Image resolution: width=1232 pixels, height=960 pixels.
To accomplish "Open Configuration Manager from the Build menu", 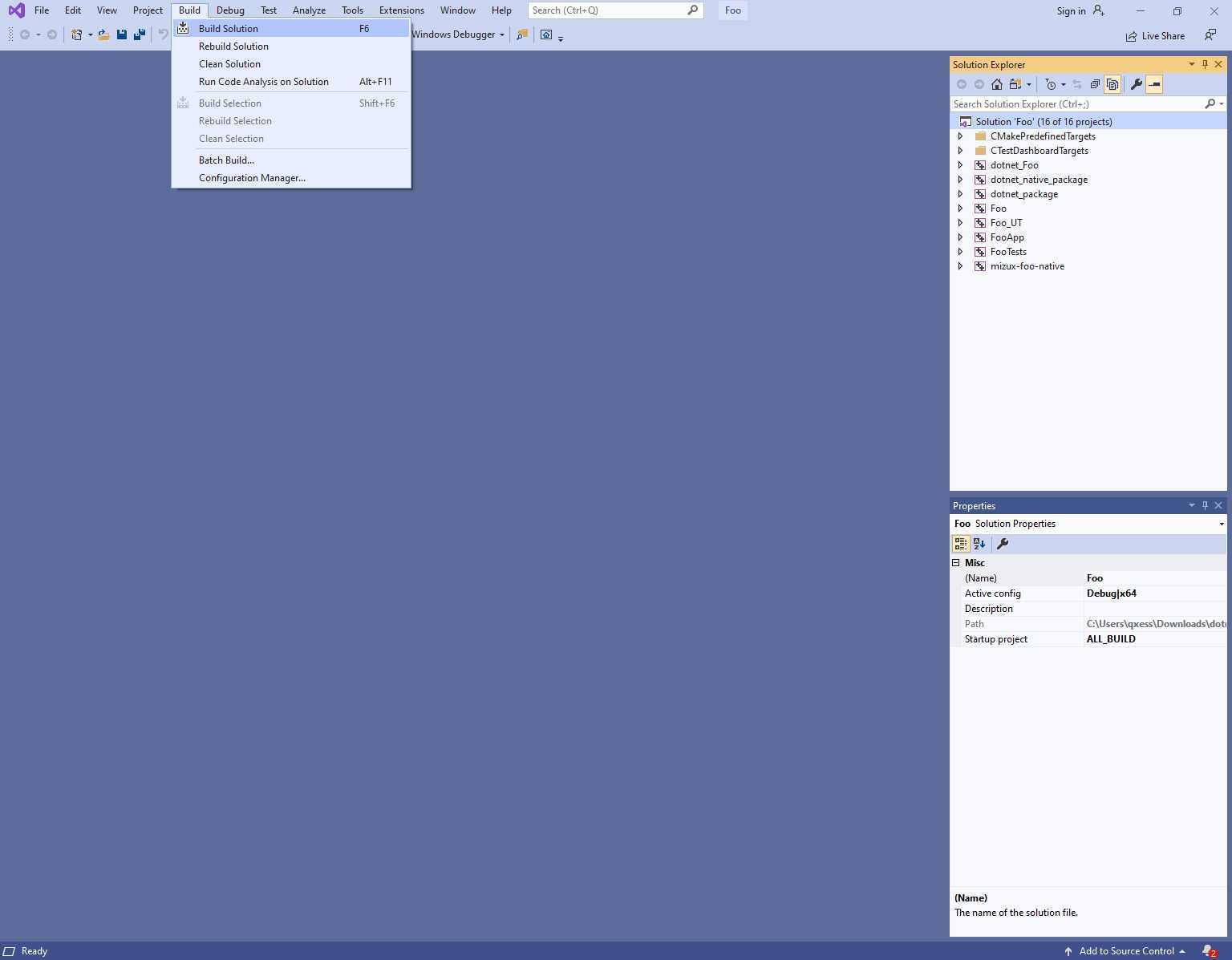I will pos(291,178).
